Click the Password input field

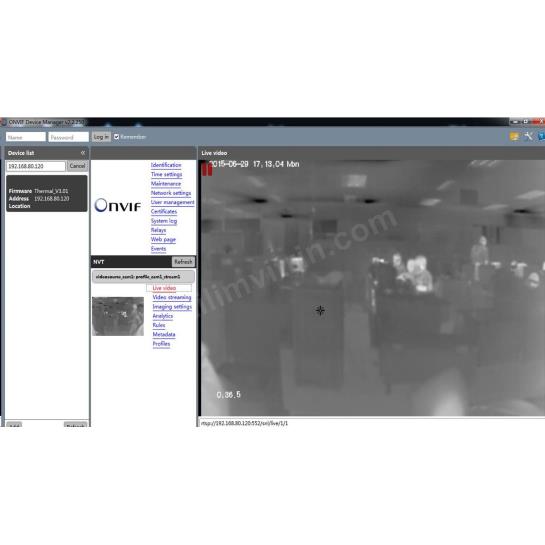(68, 137)
